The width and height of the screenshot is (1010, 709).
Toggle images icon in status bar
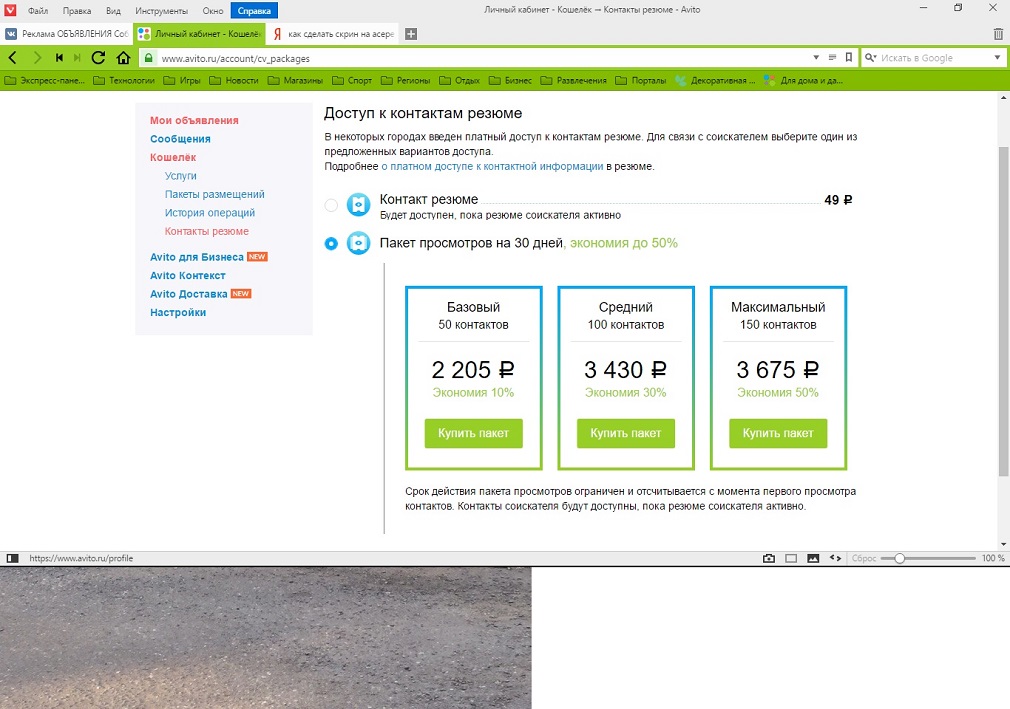point(813,558)
